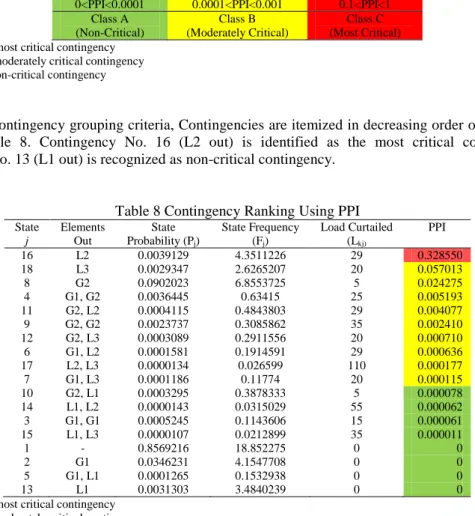Viewport: 475px width, 516px height.
Task: Click elements out 'L1, L3'
Action: tap(82, 435)
